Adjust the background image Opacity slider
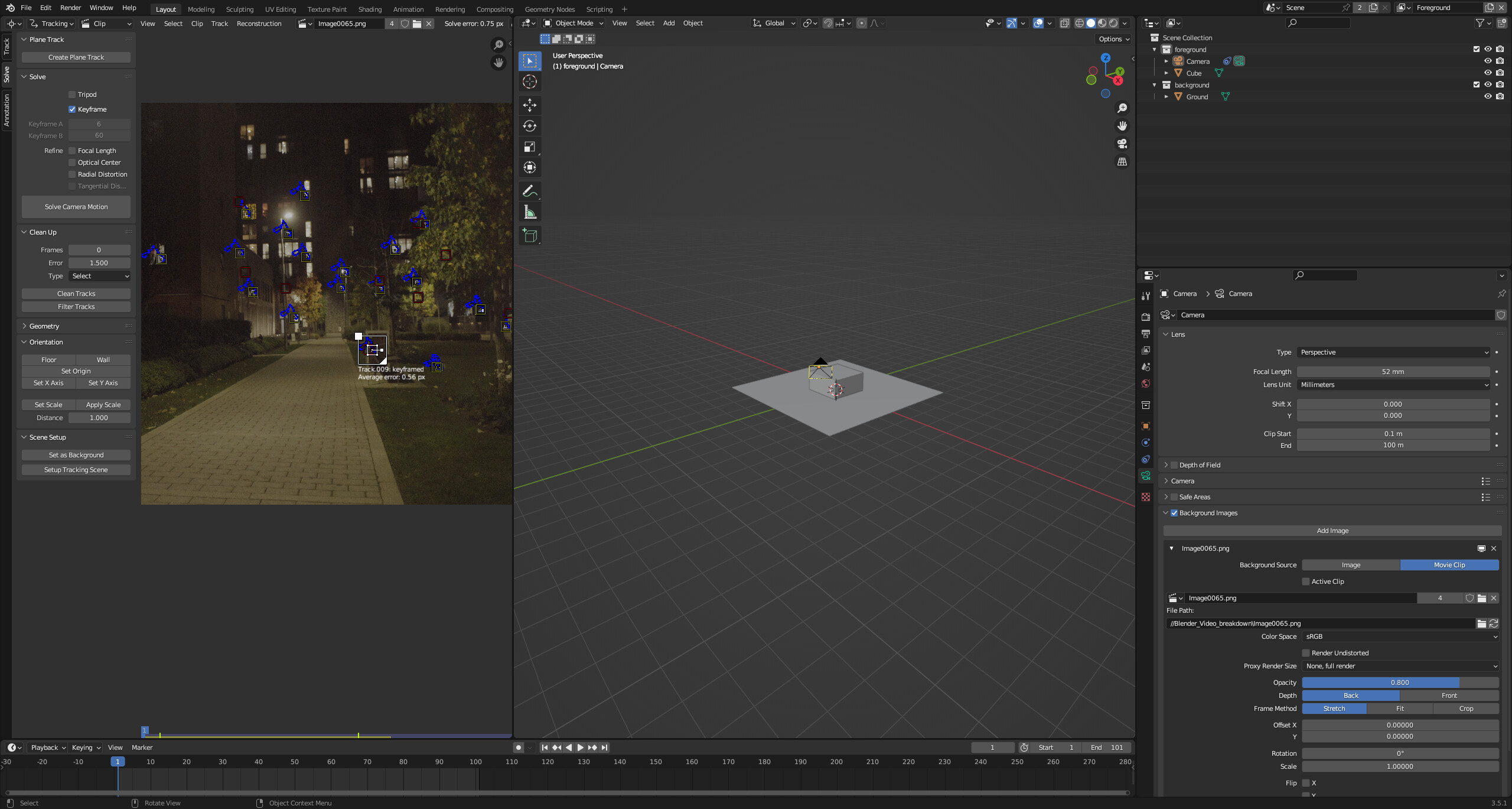1512x809 pixels. [1400, 682]
